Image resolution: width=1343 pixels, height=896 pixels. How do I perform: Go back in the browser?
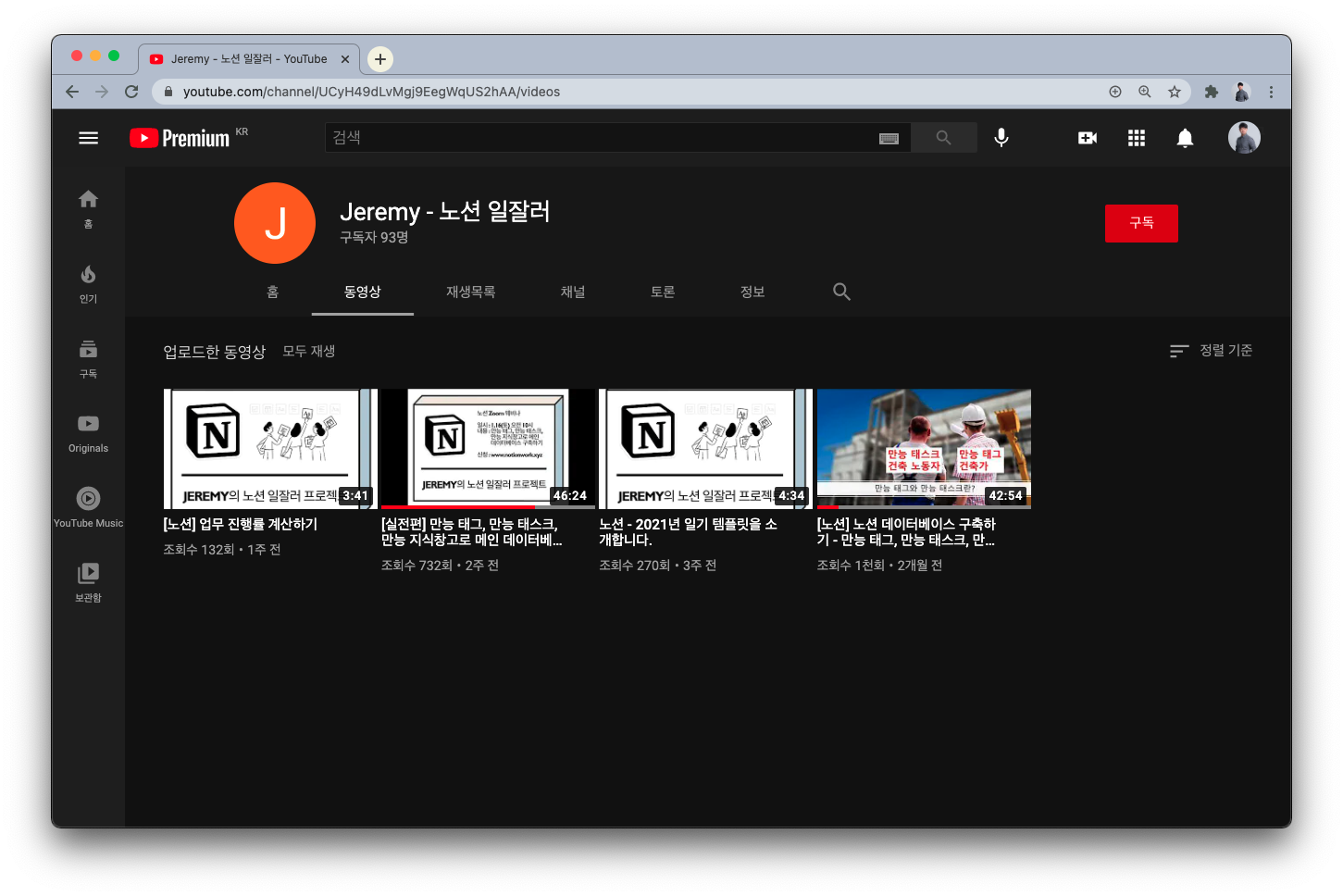[x=72, y=92]
